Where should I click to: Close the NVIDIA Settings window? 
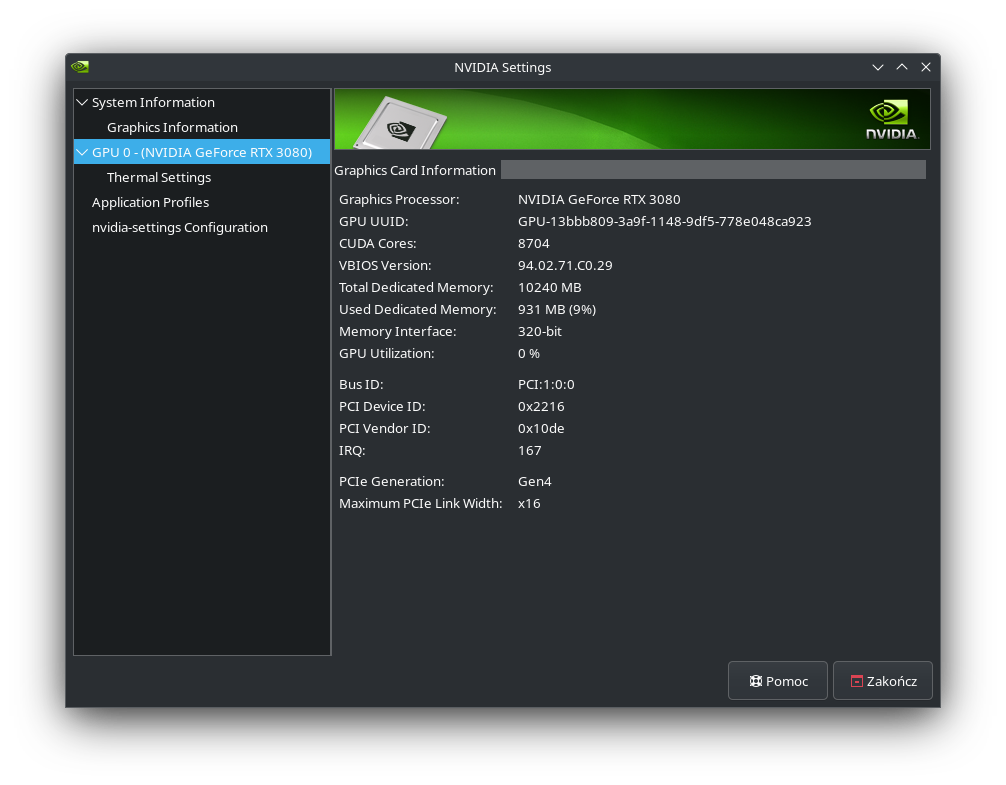926,67
